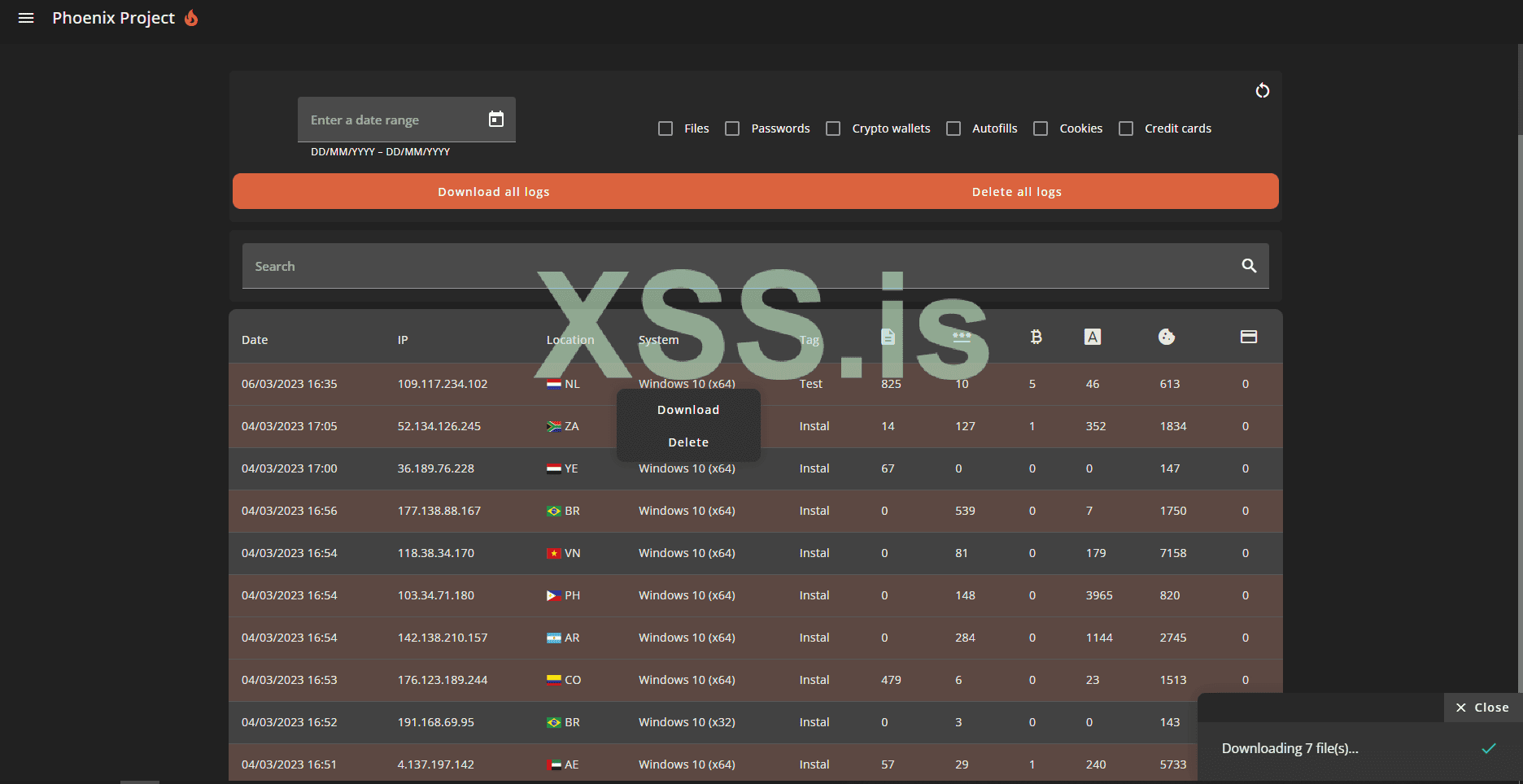The height and width of the screenshot is (784, 1523).
Task: Select Delete in the context menu
Action: 688,442
